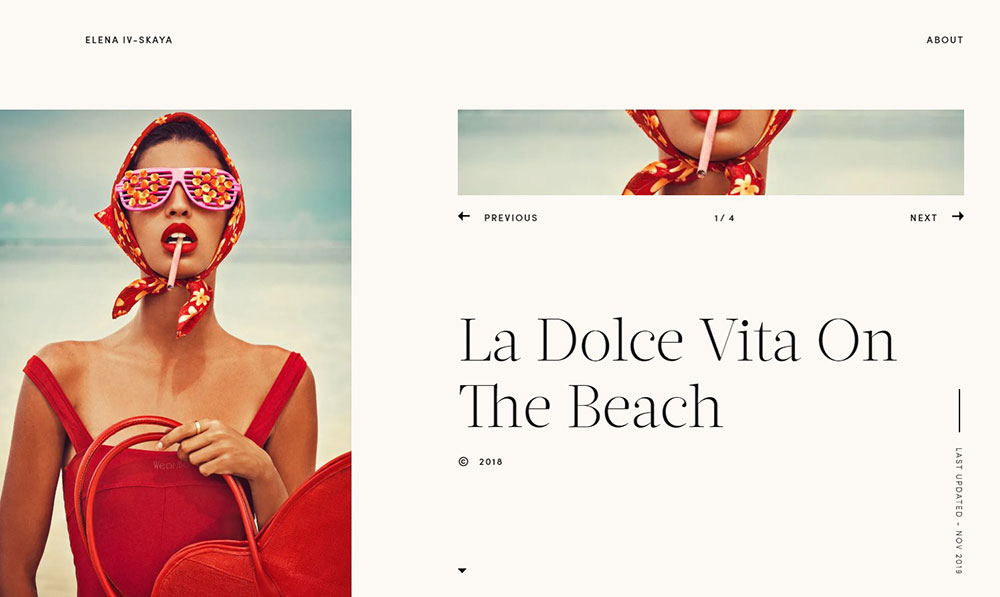This screenshot has width=1000, height=597.
Task: Click the La Dolce Vita On The Beach title
Action: pos(677,374)
